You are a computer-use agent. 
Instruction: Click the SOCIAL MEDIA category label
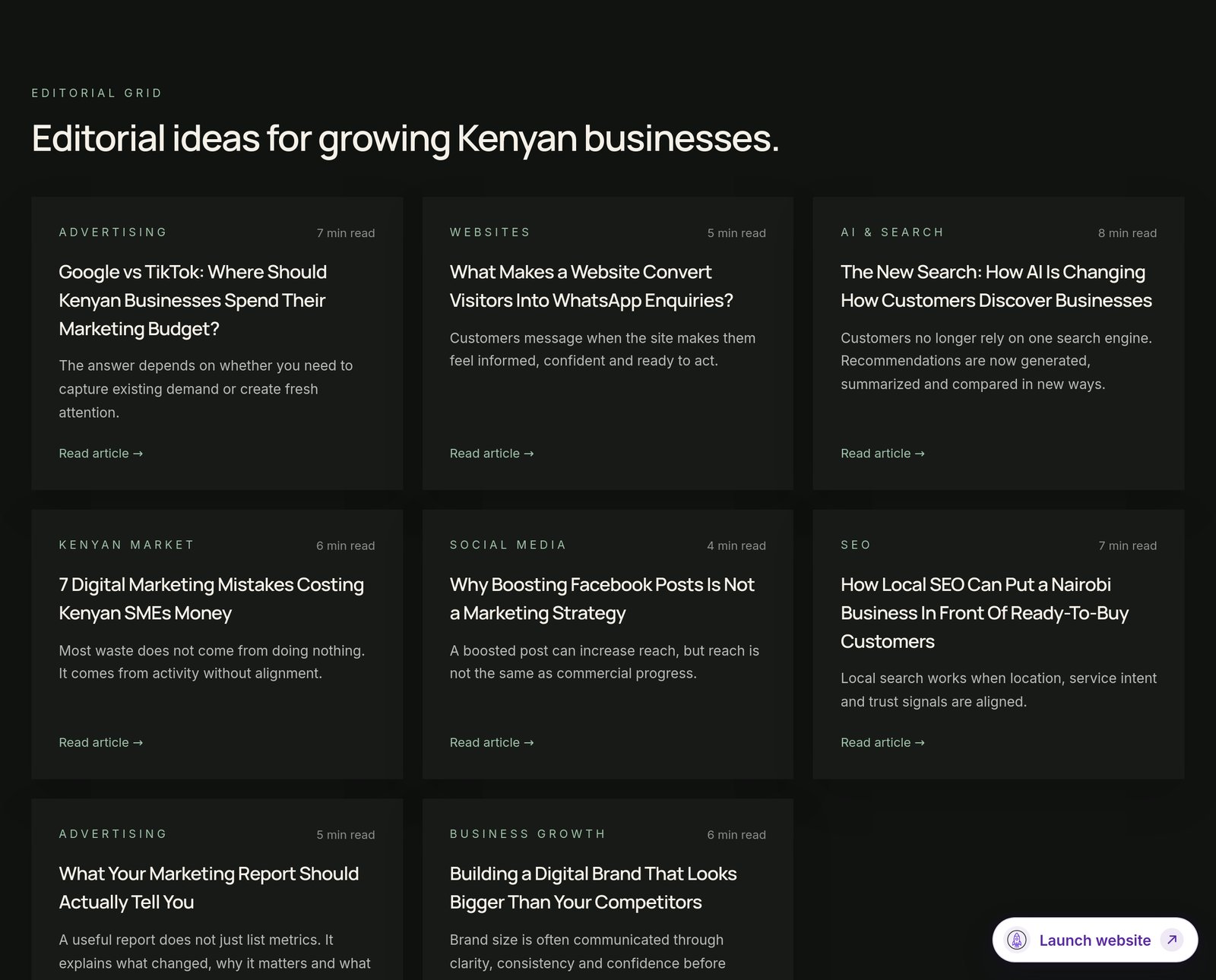click(508, 545)
